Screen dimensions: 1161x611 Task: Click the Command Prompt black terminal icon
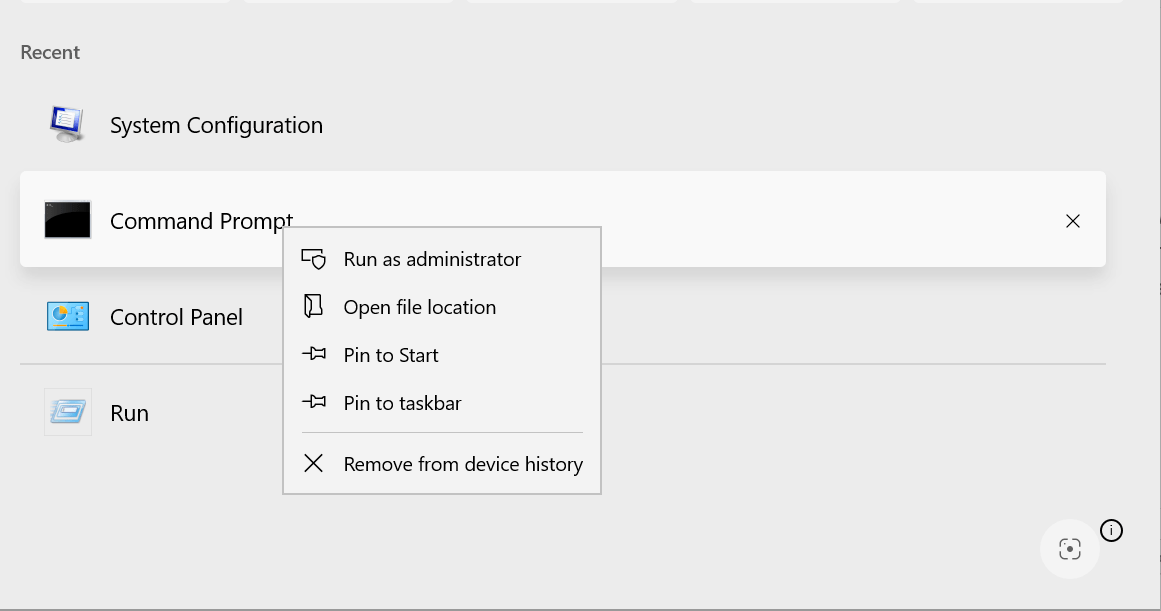(x=68, y=220)
